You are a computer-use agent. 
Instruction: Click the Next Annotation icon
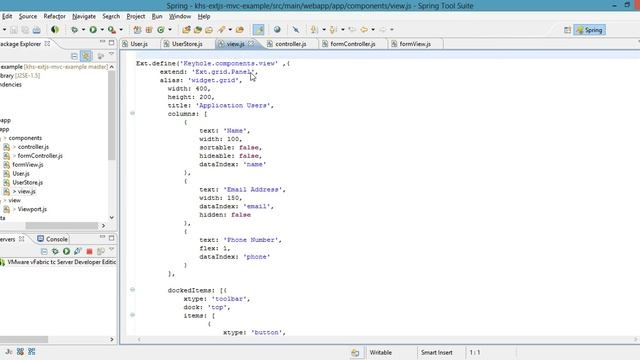pos(314,30)
